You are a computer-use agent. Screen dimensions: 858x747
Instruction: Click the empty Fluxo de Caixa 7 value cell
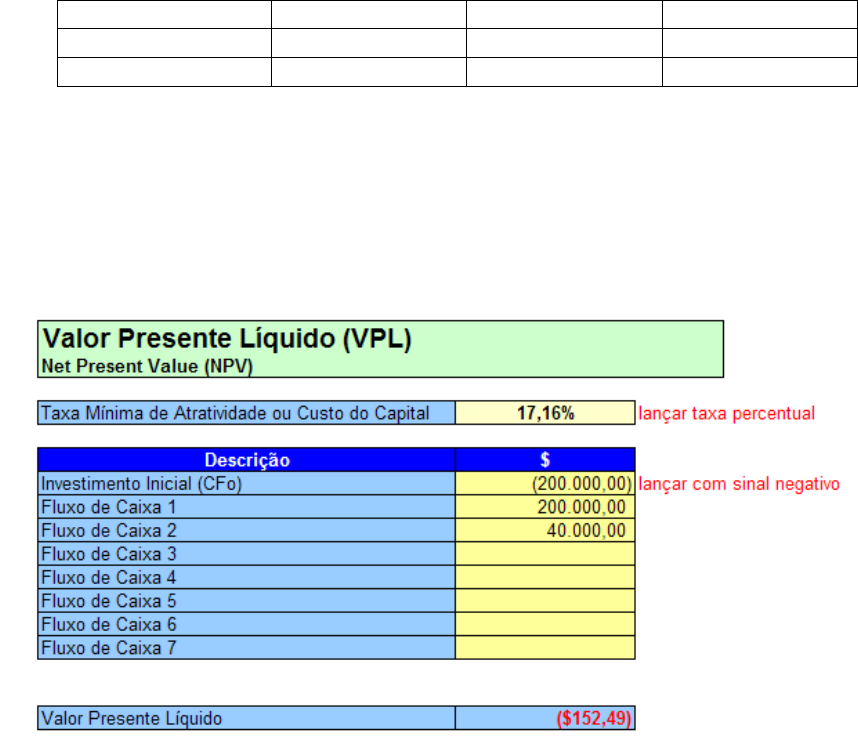click(545, 648)
